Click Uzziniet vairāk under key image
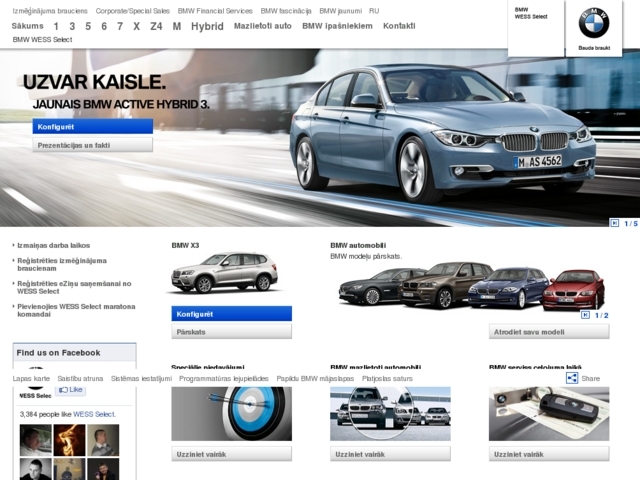The image size is (640, 480). [x=549, y=454]
